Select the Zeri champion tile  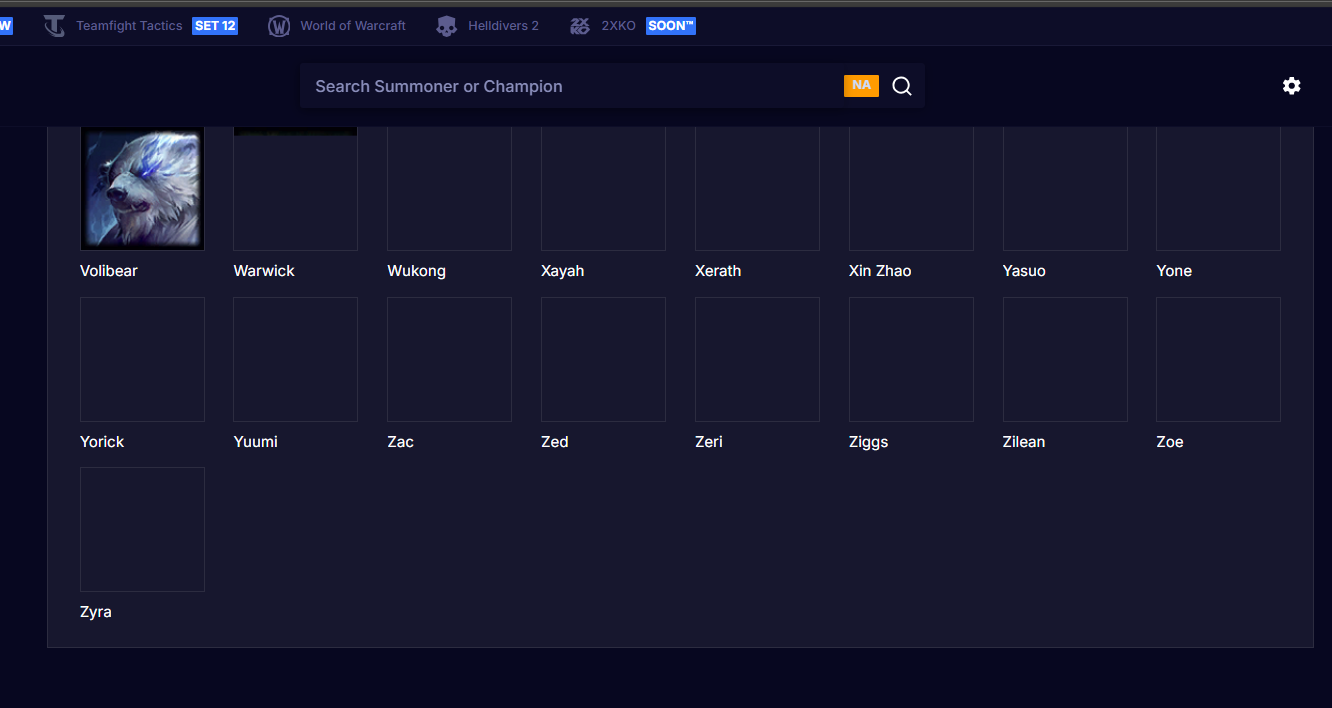point(757,359)
